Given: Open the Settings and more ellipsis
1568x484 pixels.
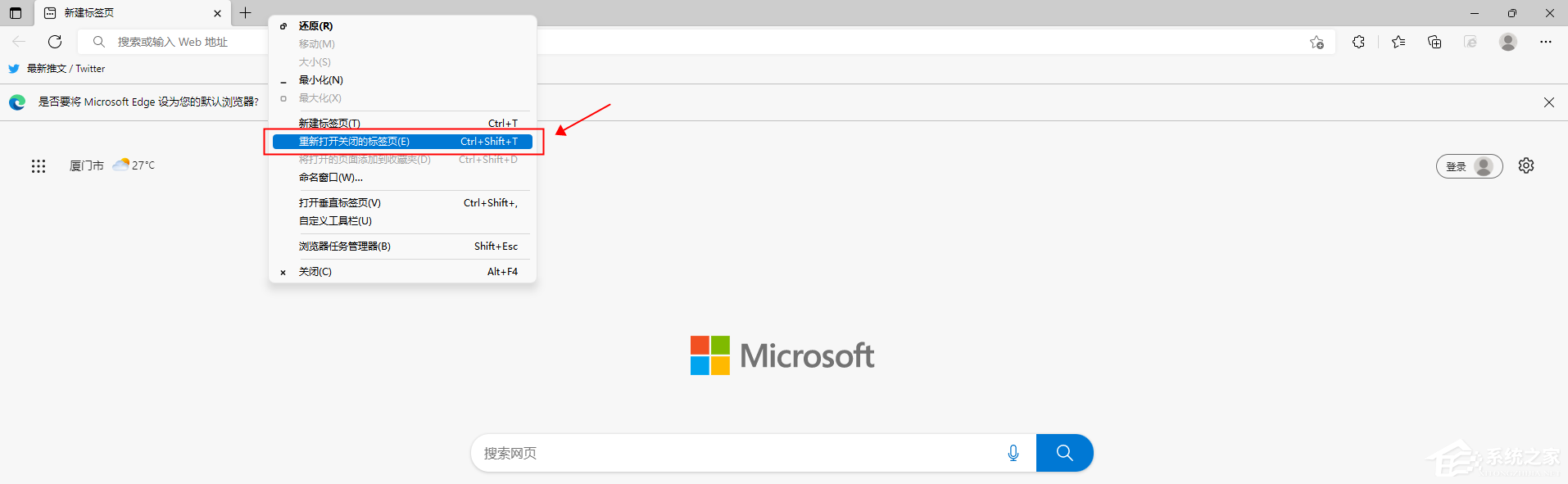Looking at the screenshot, I should [1546, 42].
